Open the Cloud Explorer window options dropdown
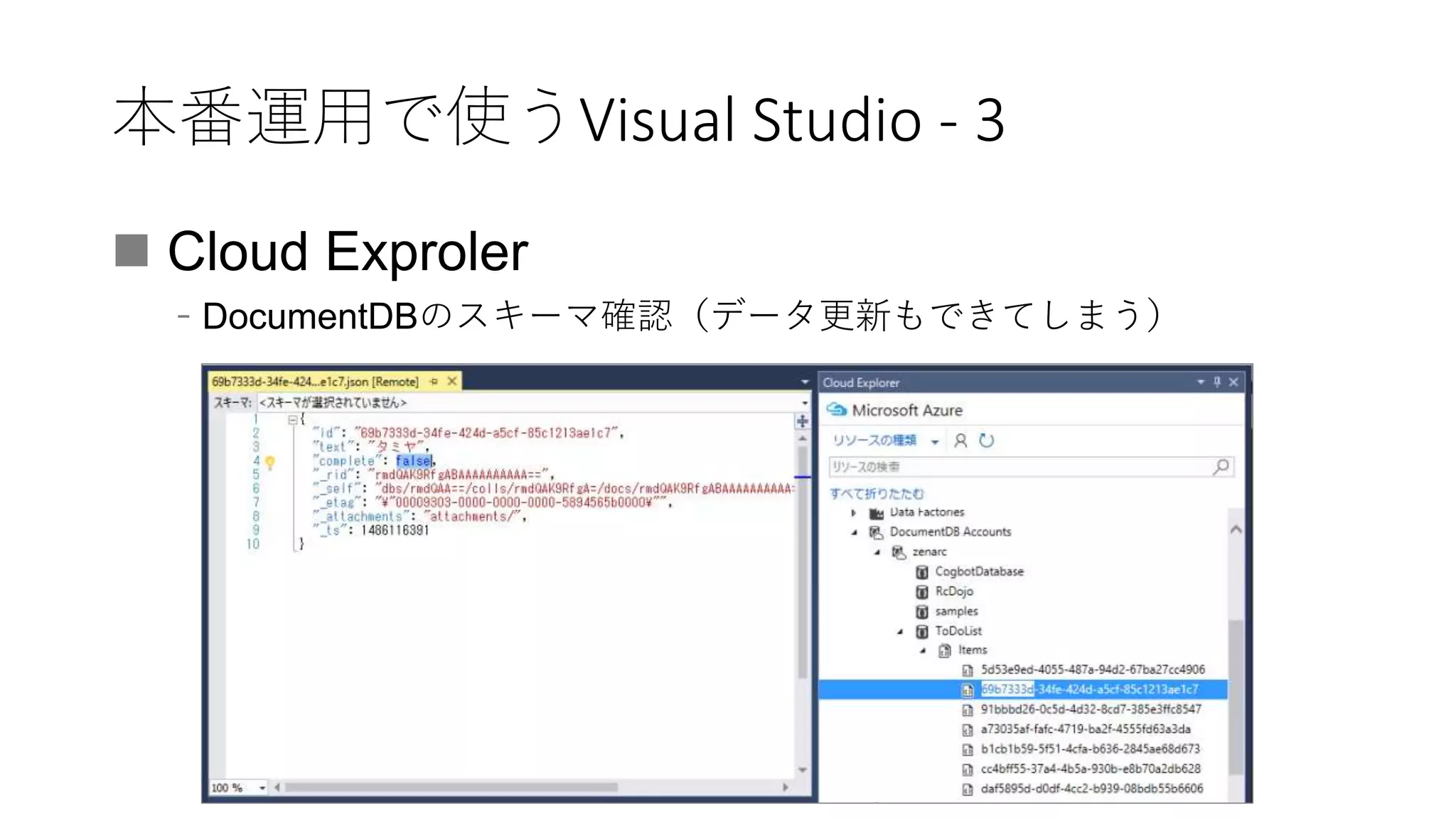Screen dimensions: 1456x819 pyautogui.click(x=1201, y=382)
